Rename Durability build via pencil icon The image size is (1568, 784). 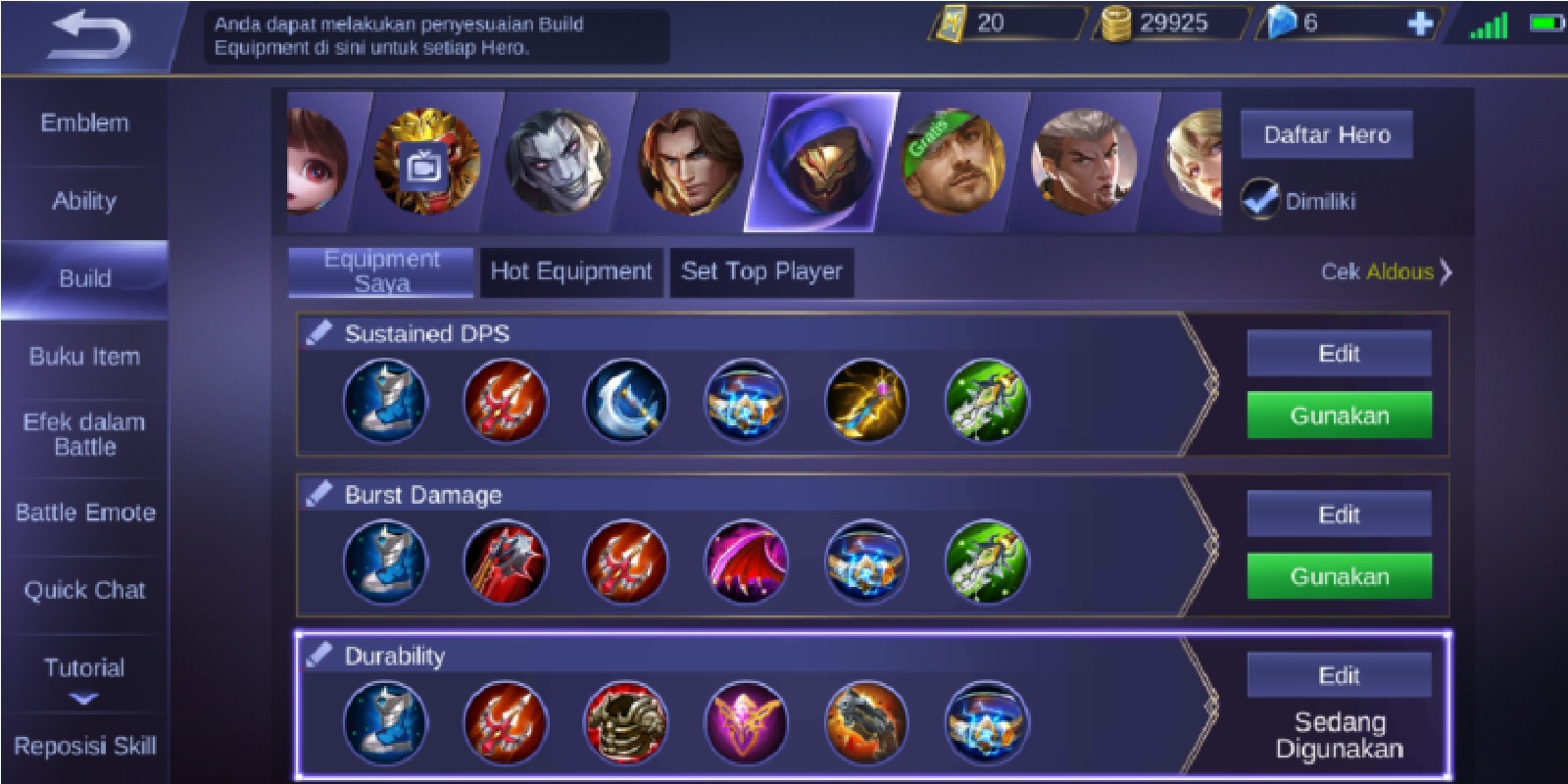318,655
